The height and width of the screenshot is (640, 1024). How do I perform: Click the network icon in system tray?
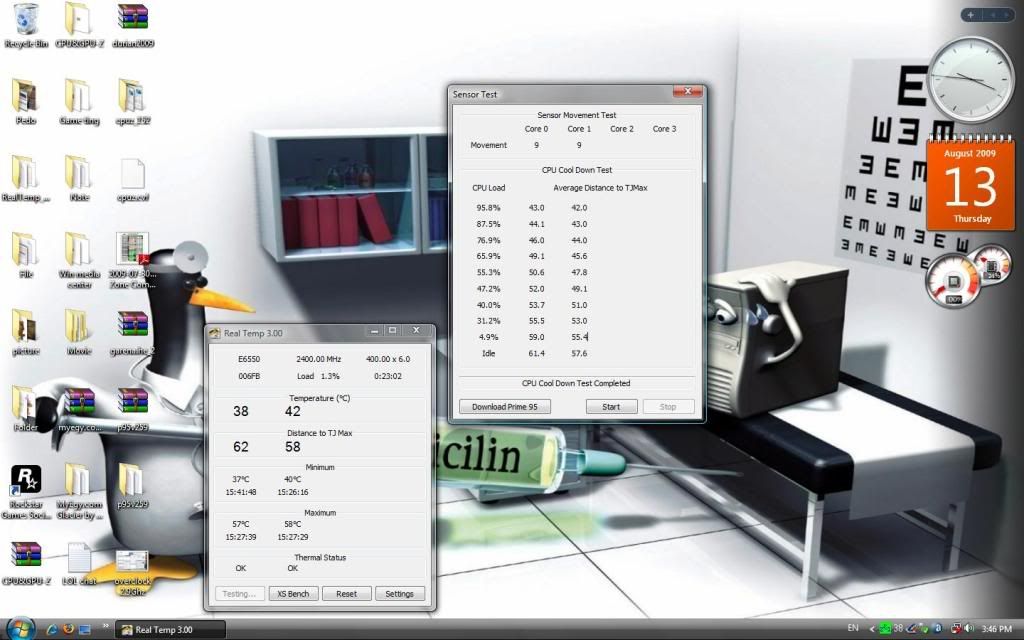[x=917, y=628]
